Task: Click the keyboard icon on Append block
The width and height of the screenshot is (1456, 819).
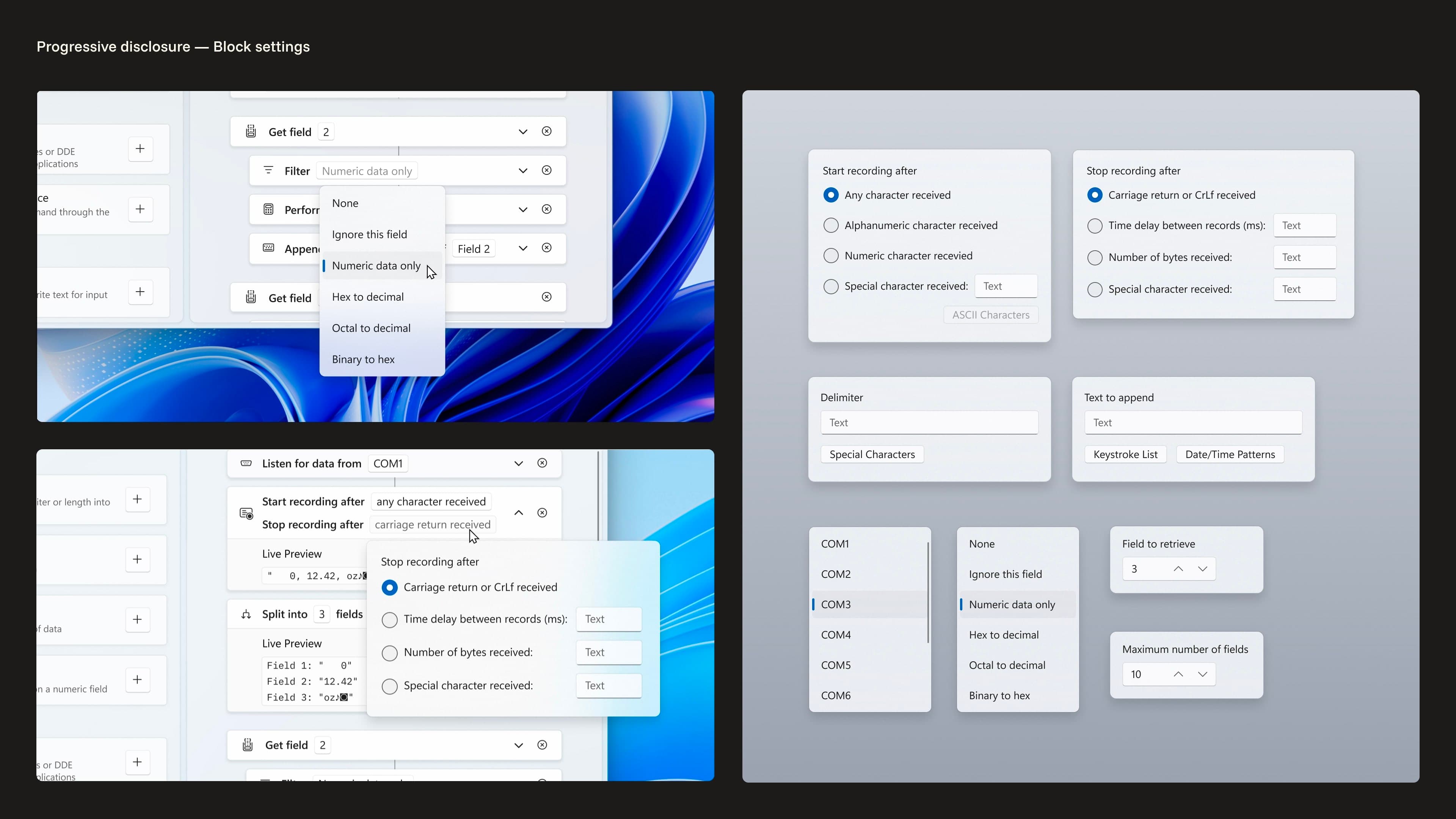Action: [268, 248]
